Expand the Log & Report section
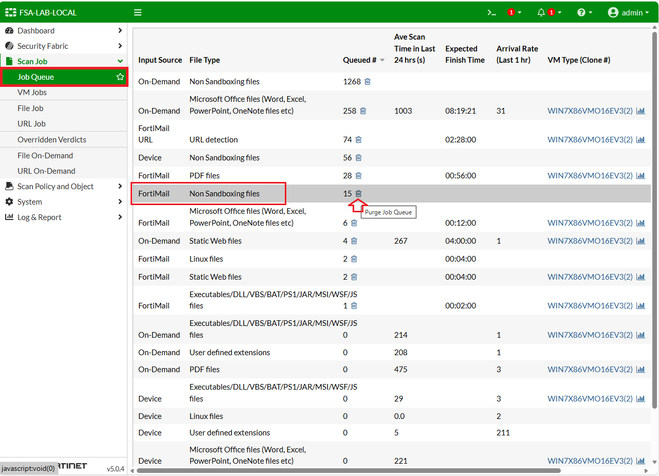659x476 pixels. (39, 217)
